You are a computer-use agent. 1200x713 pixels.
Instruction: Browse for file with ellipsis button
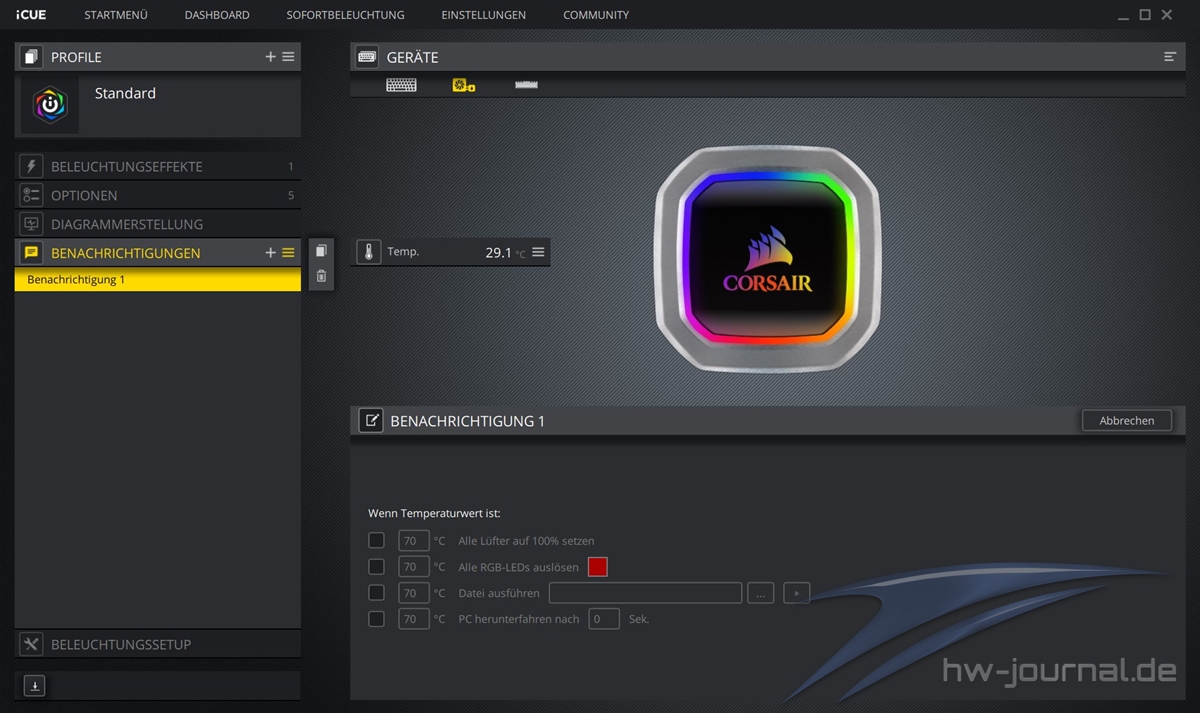(x=760, y=593)
